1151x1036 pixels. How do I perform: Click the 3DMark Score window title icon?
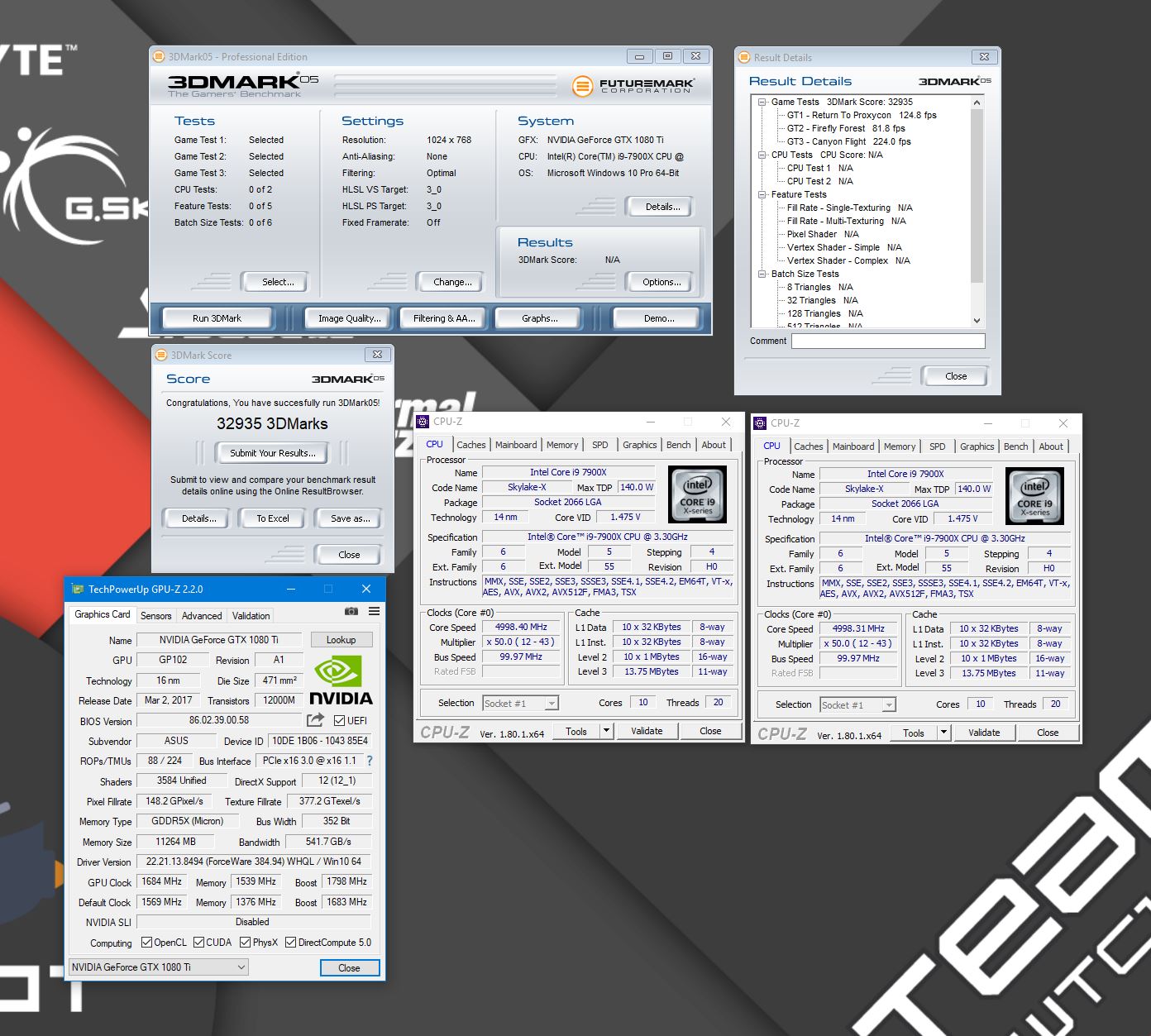[161, 355]
